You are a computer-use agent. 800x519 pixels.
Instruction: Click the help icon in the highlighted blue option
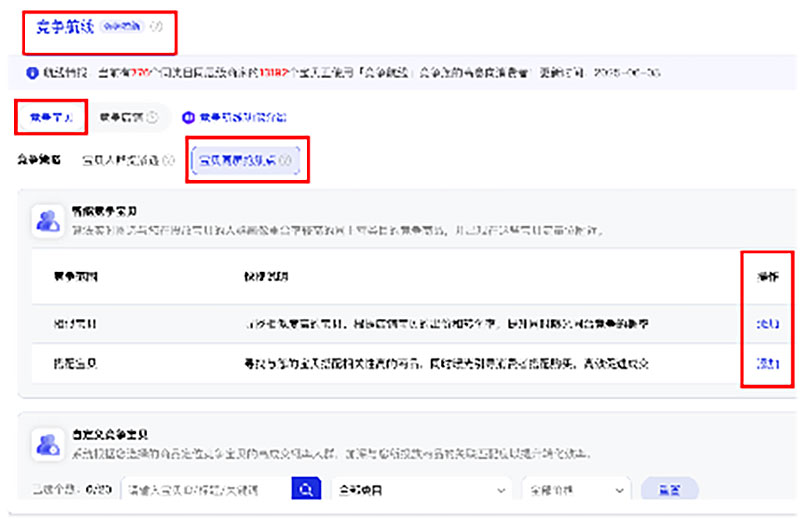tap(285, 160)
